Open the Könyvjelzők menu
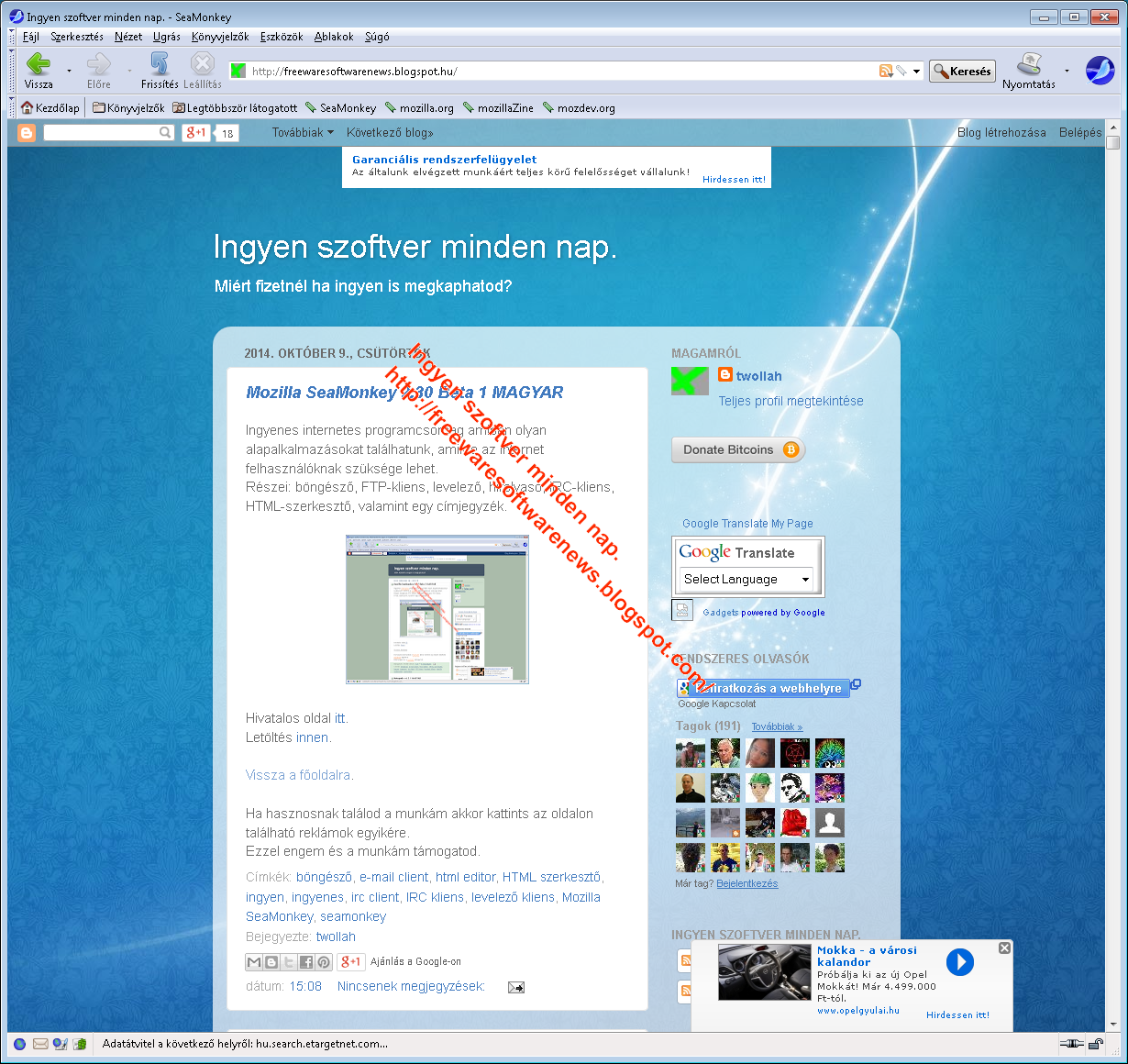 coord(220,37)
